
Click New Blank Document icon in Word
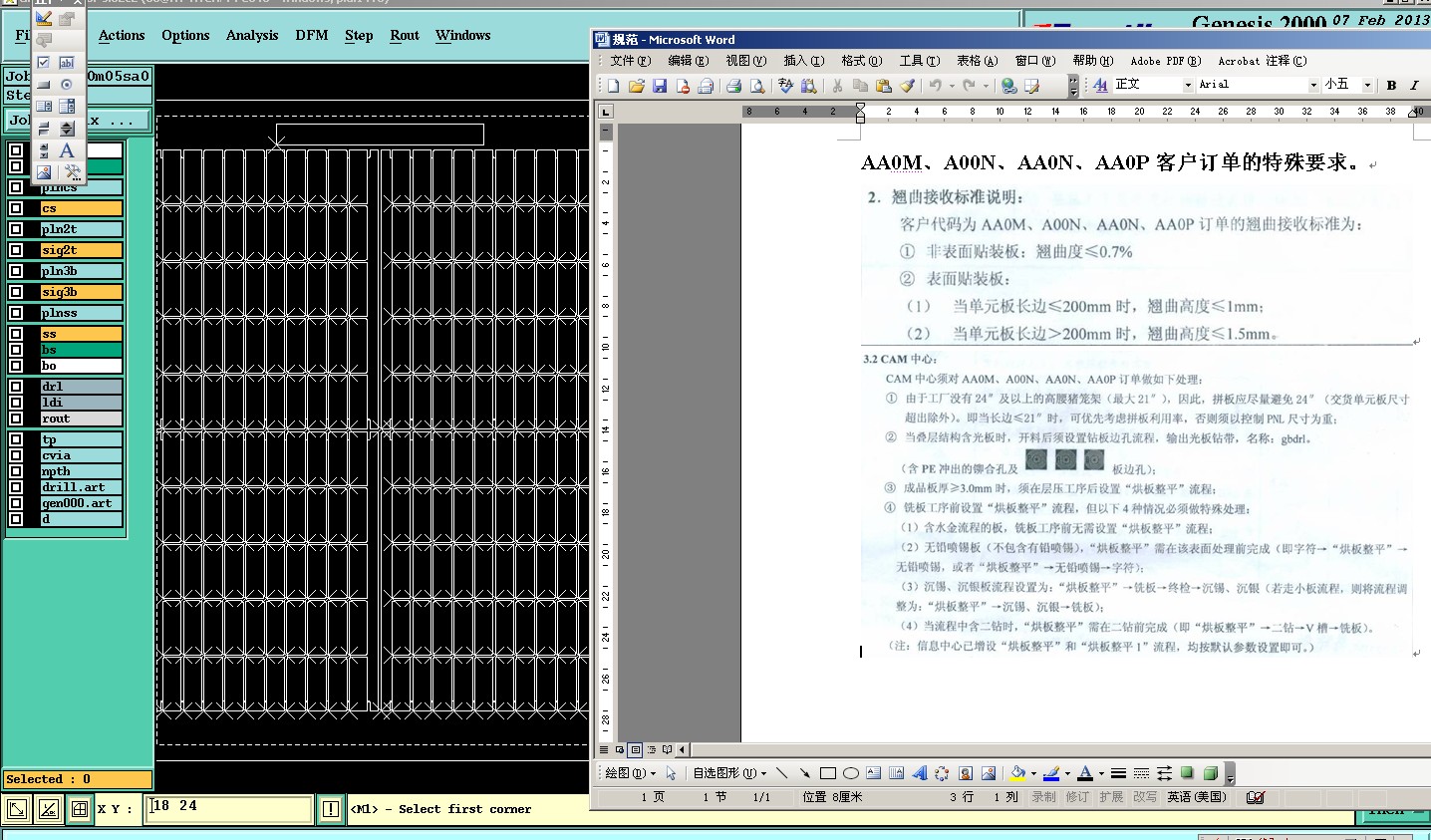[614, 86]
